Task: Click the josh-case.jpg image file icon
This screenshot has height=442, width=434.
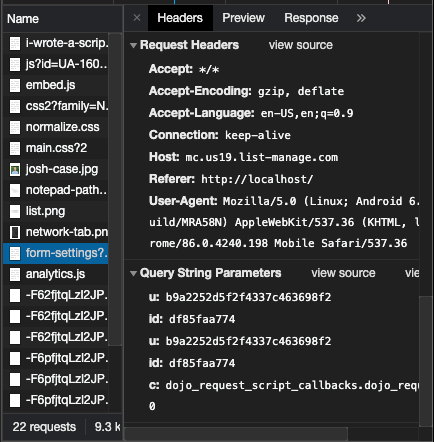Action: tap(15, 170)
